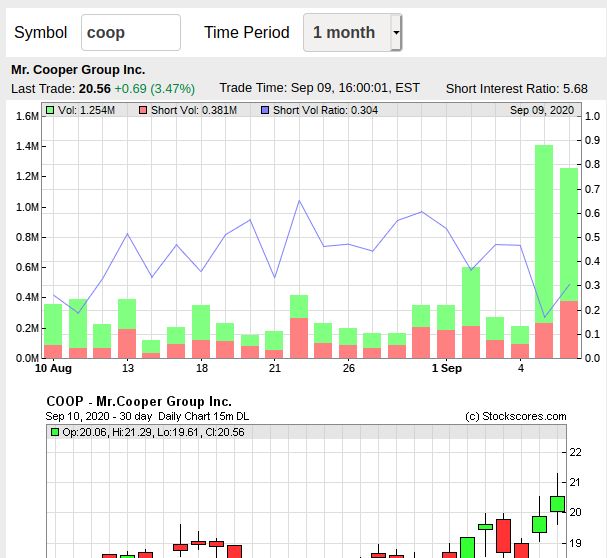Click the Mr. Cooper Group Inc. heading
The height and width of the screenshot is (558, 607).
coord(78,70)
